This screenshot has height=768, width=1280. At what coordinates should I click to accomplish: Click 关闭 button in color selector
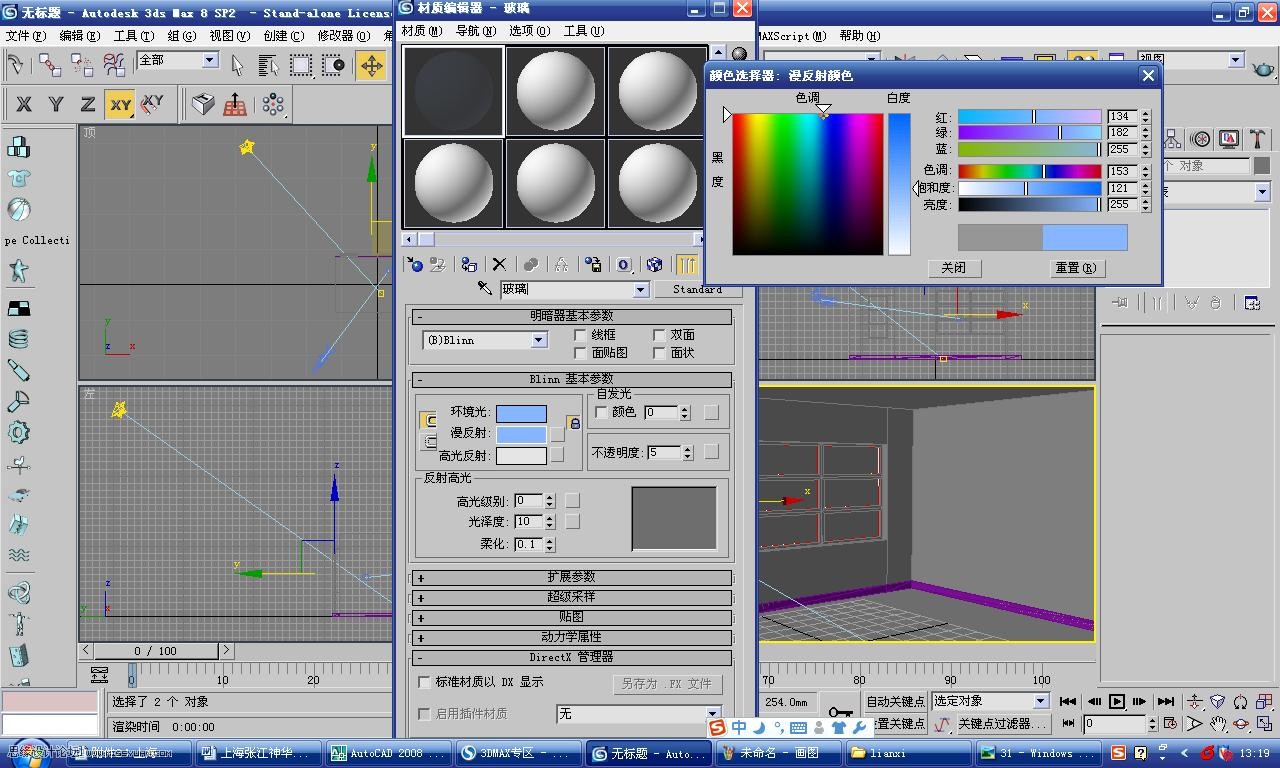pyautogui.click(x=953, y=268)
